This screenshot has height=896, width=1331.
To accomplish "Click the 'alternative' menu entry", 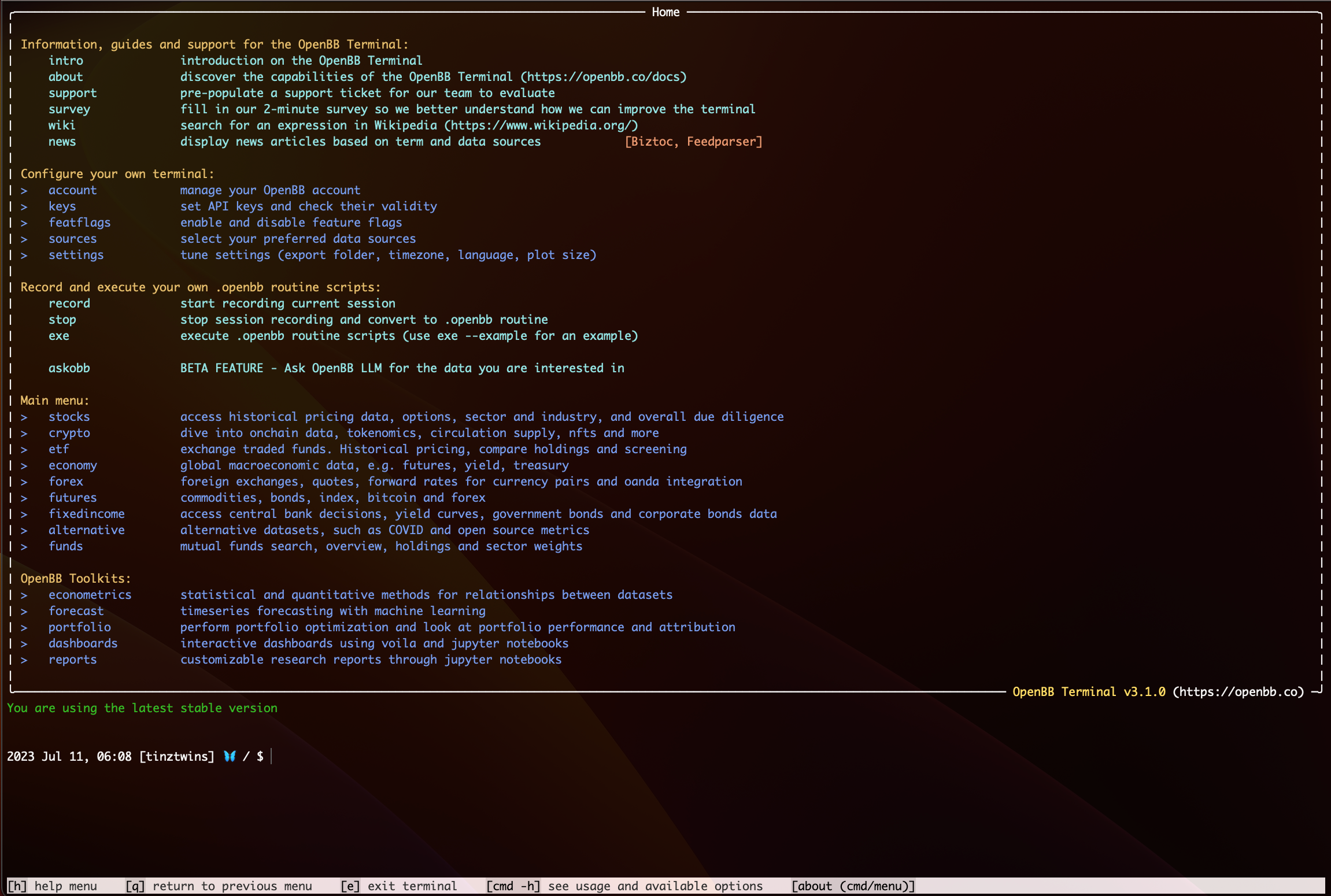I will click(x=87, y=530).
